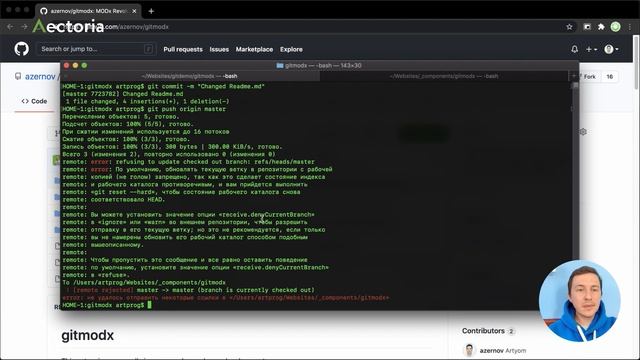Open Pull requests in the GitHub header
This screenshot has height=360, width=640.
(x=183, y=49)
